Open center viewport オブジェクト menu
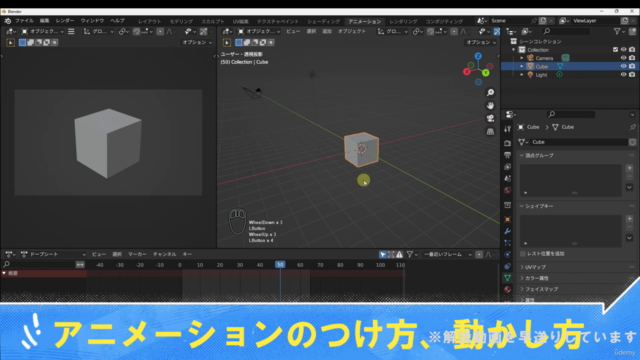Screen dimensions: 640x360 click(351, 31)
